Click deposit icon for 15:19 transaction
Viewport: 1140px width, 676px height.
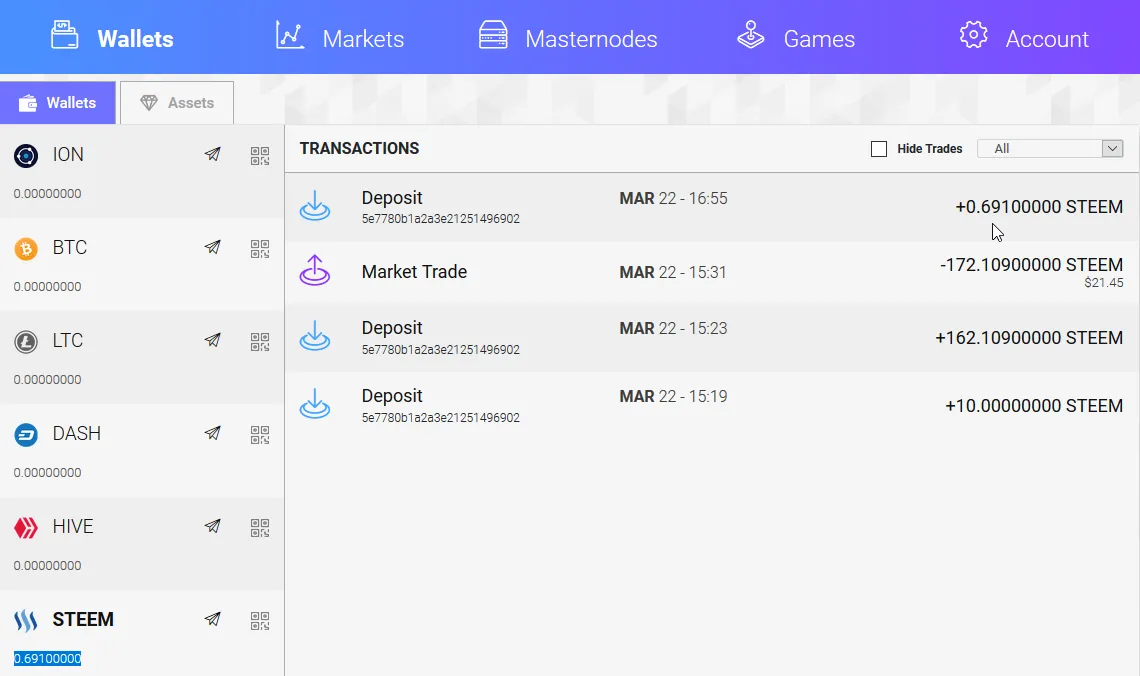point(315,403)
